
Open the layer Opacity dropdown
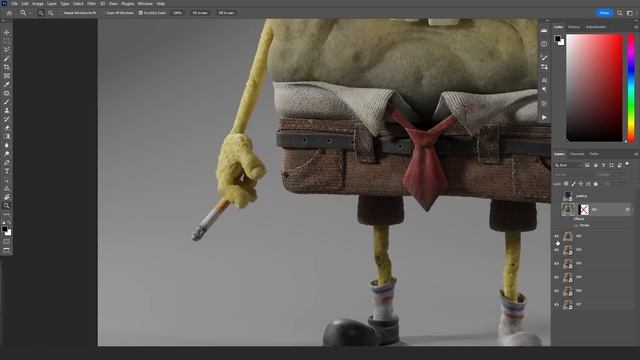point(617,175)
